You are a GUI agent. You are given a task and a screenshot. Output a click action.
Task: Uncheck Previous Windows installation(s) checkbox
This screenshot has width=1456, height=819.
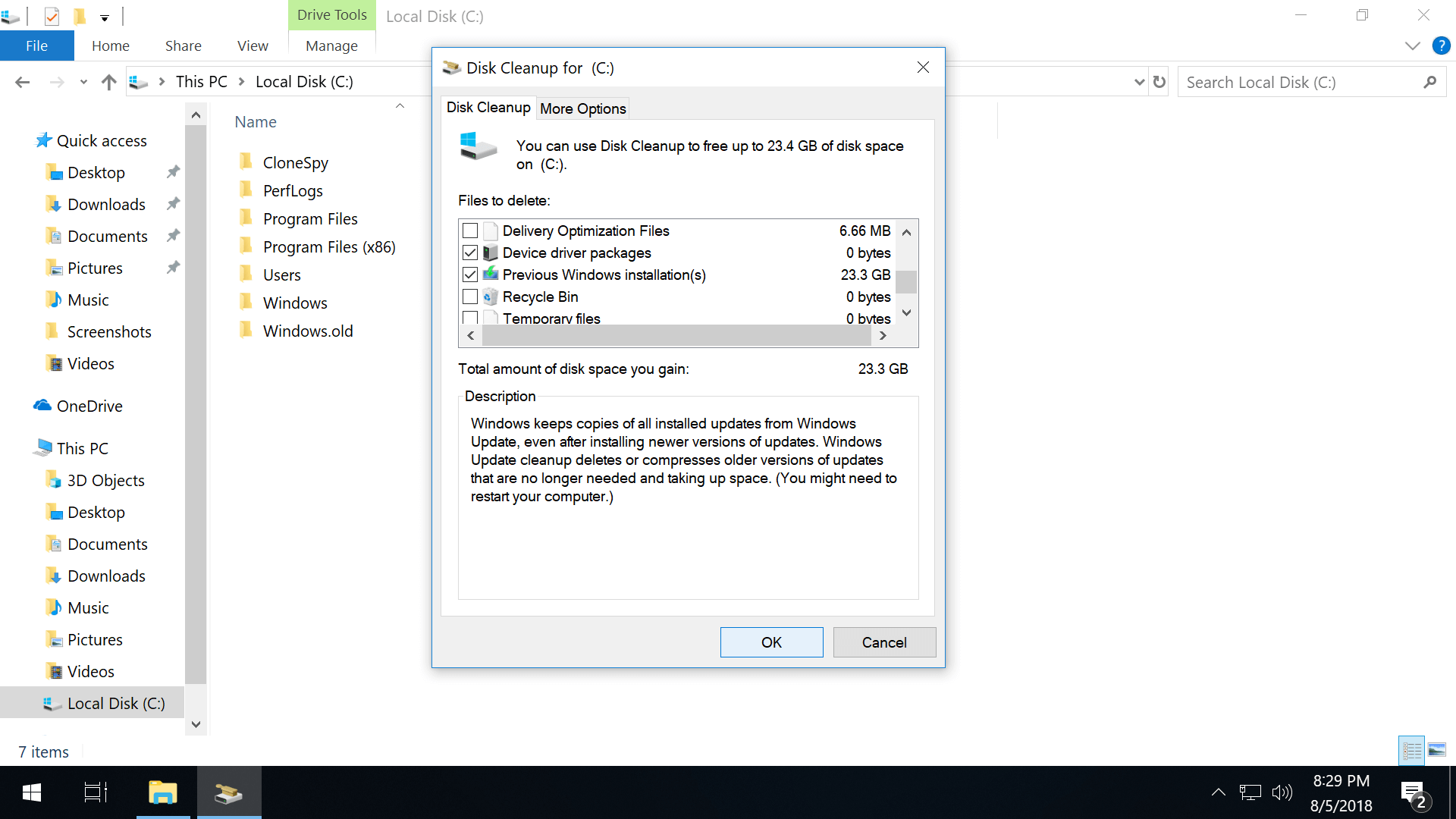470,275
